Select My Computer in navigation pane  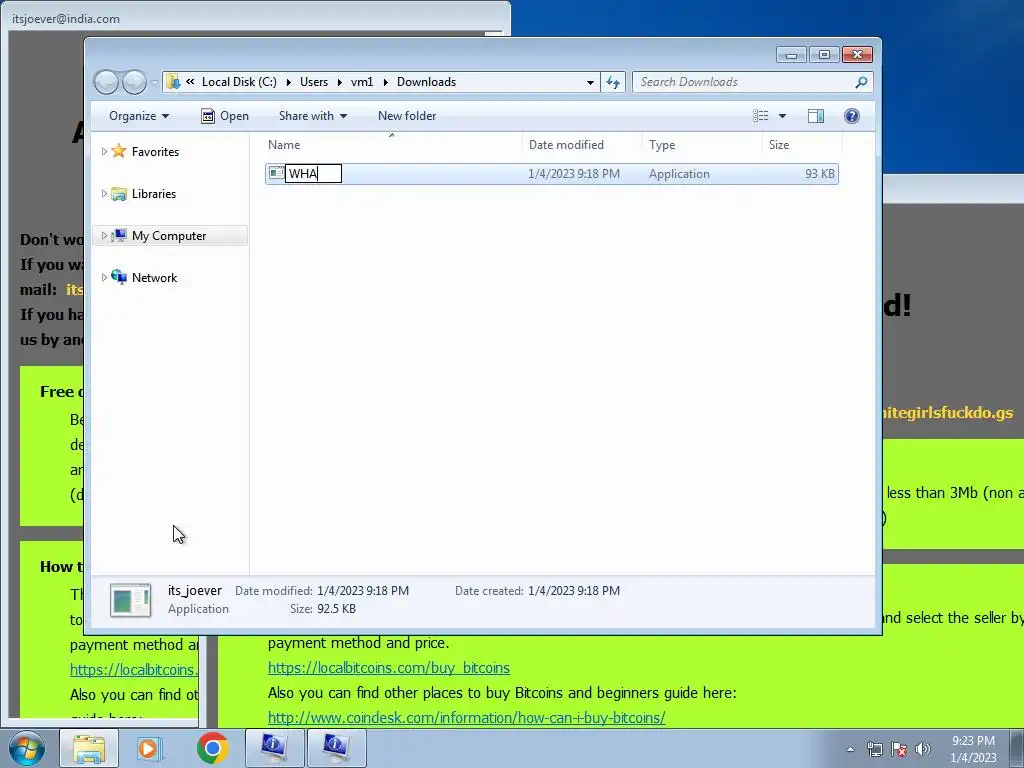pyautogui.click(x=168, y=236)
